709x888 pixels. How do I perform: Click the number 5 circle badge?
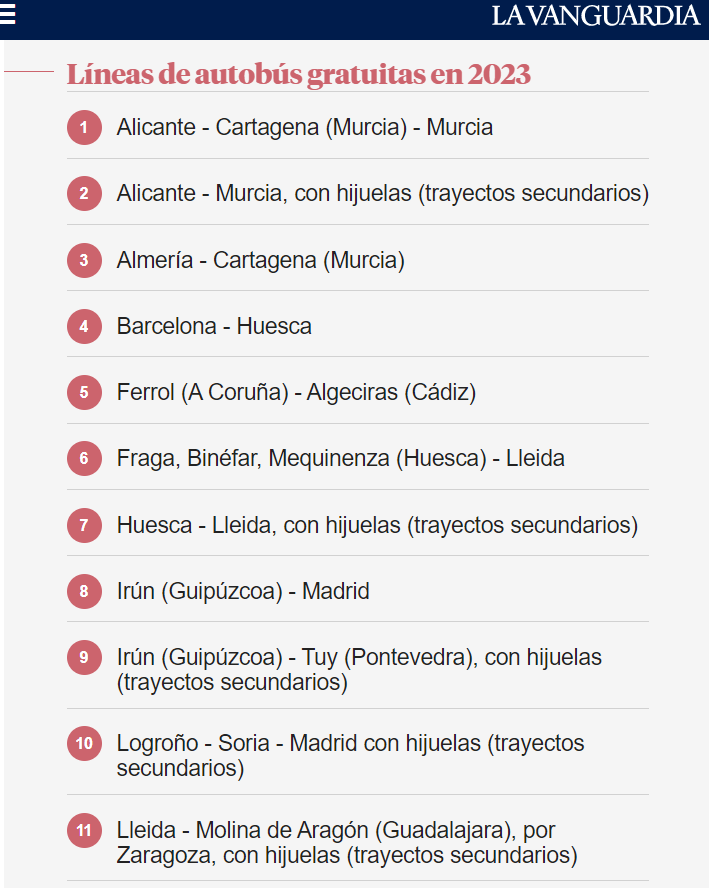pos(84,392)
